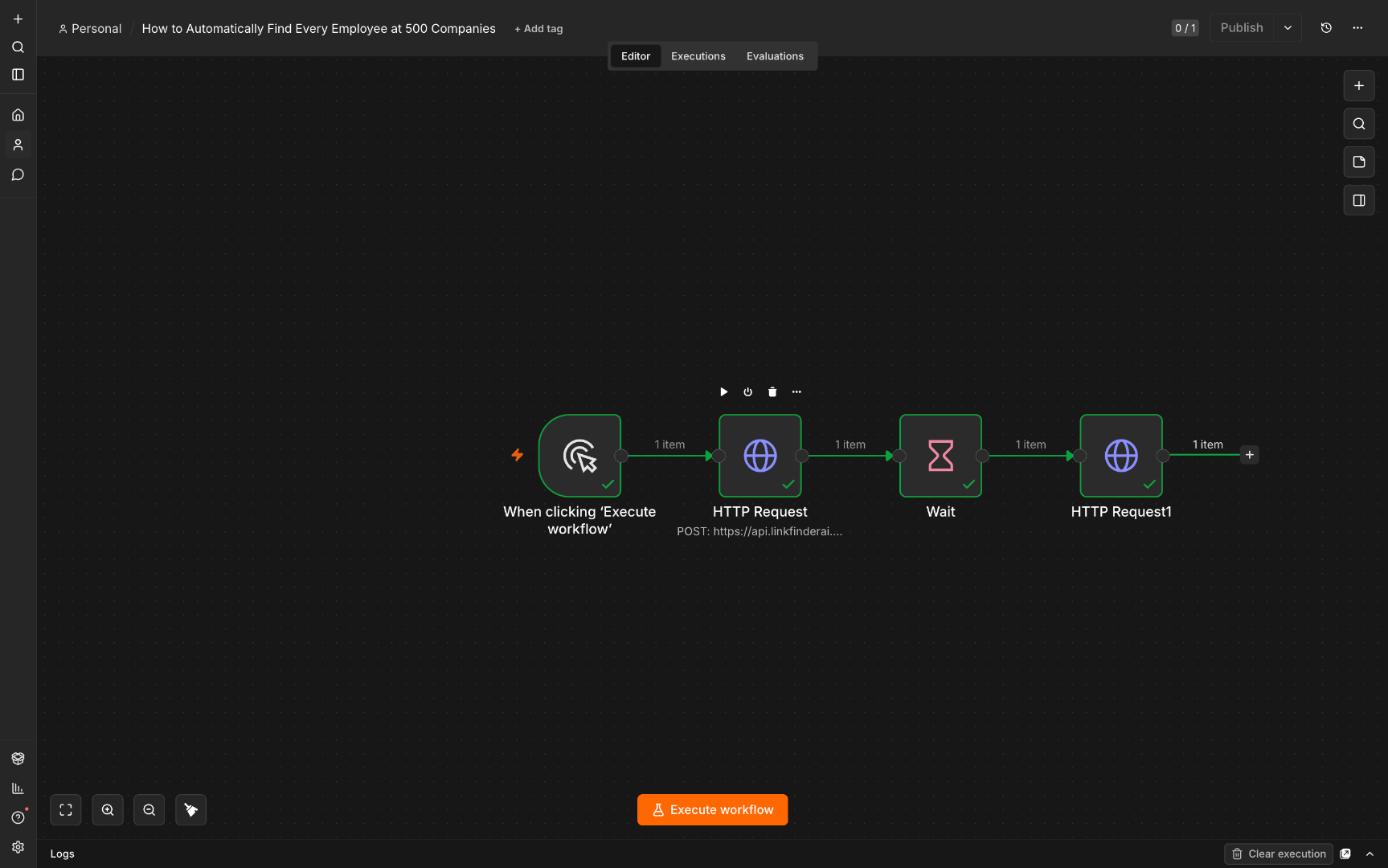Open search from the left sidebar

18,47
